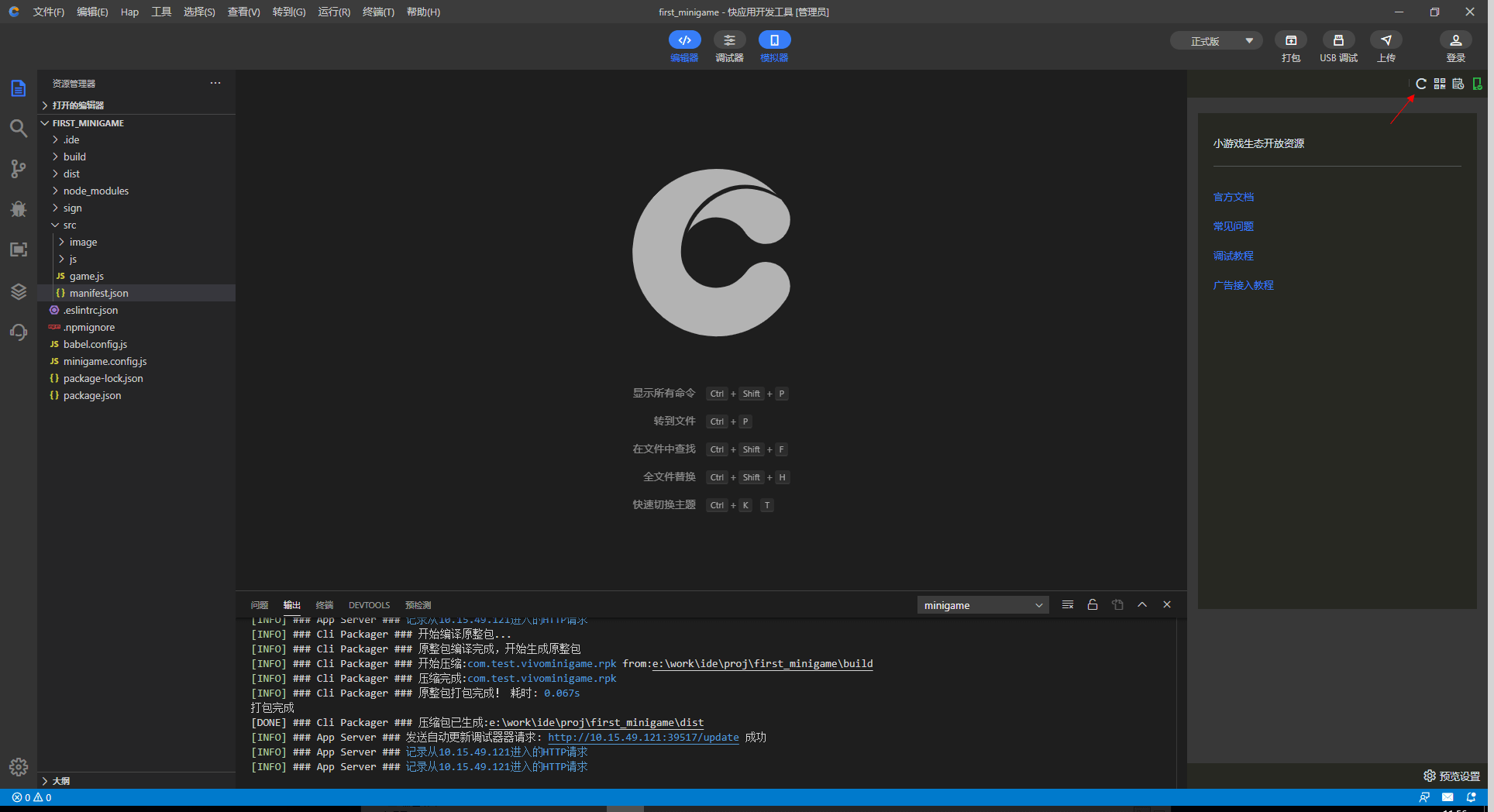
Task: Click the green phone connected icon
Action: click(1477, 84)
